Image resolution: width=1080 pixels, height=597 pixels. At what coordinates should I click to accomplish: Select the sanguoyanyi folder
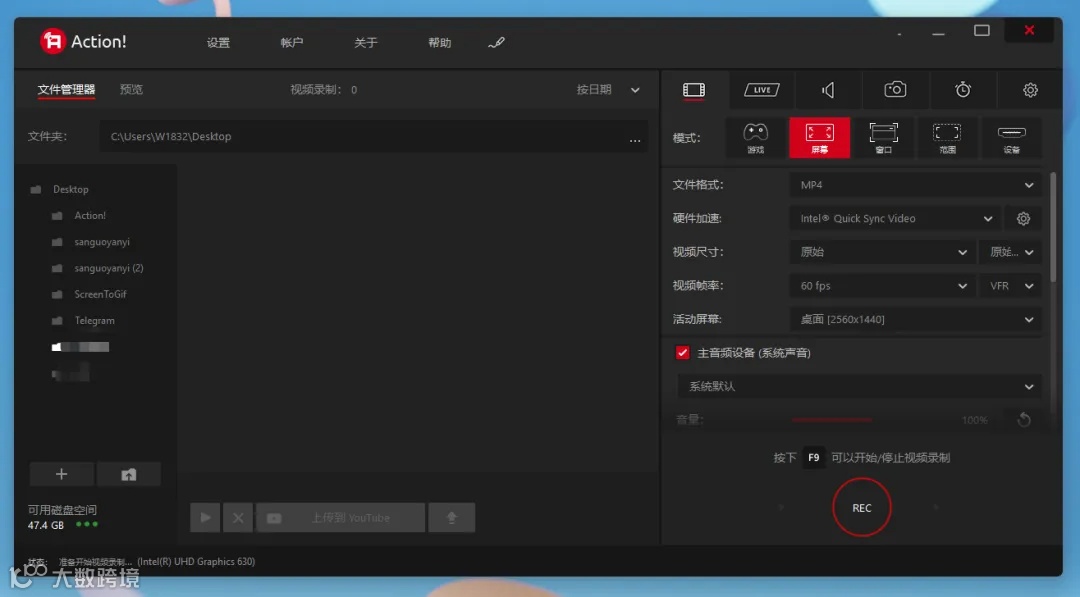102,242
